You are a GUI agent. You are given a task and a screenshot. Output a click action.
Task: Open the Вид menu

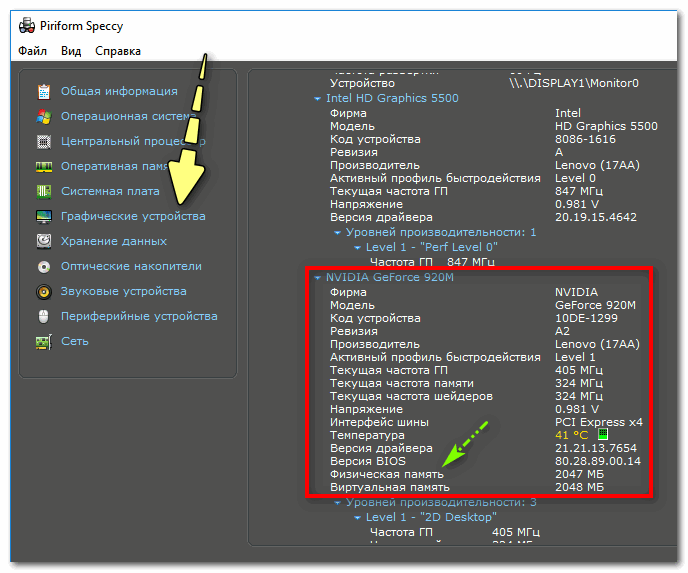point(71,51)
